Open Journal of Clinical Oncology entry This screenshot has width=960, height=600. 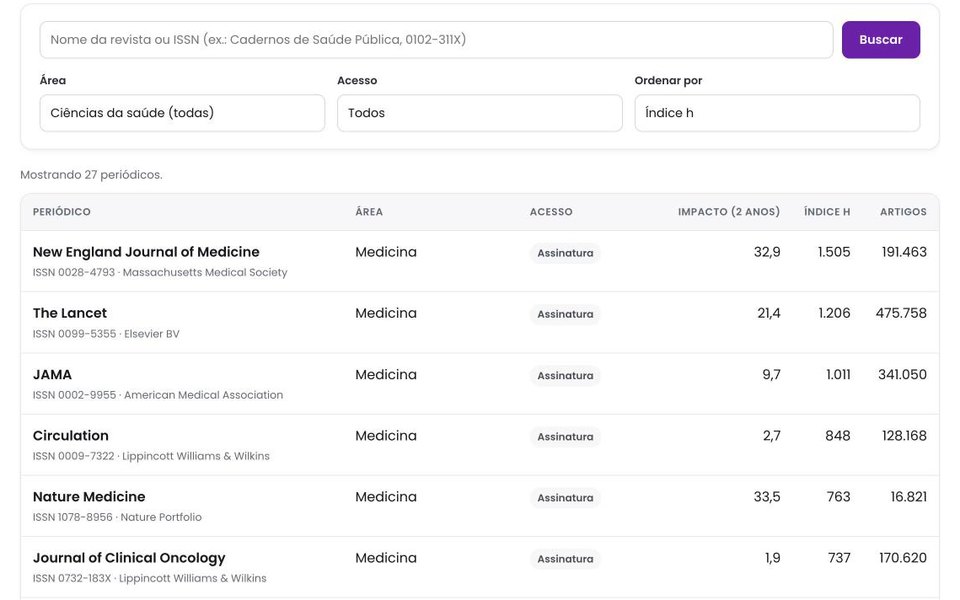pos(129,558)
